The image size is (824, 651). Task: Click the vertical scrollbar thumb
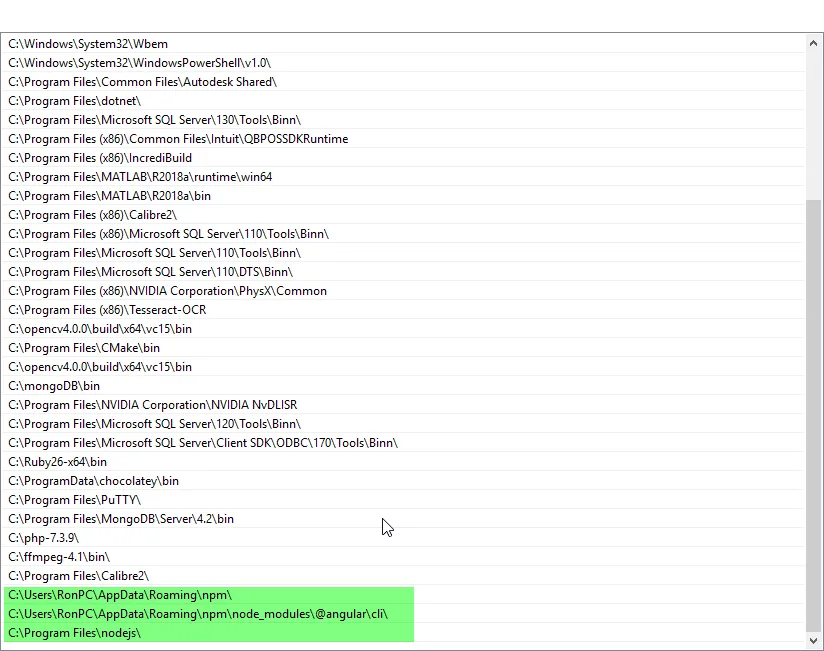click(x=813, y=416)
